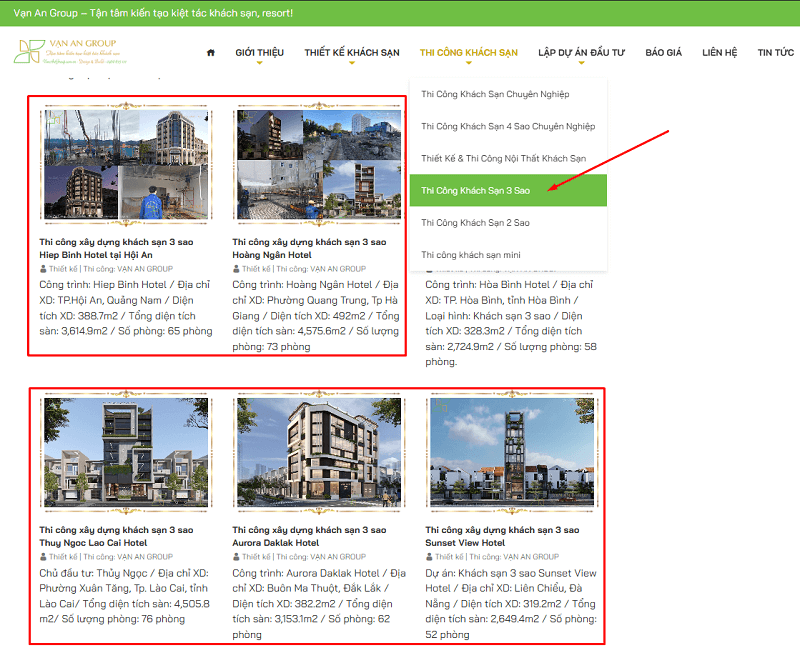800x648 pixels.
Task: Click the home icon in navigation bar
Action: click(x=211, y=53)
